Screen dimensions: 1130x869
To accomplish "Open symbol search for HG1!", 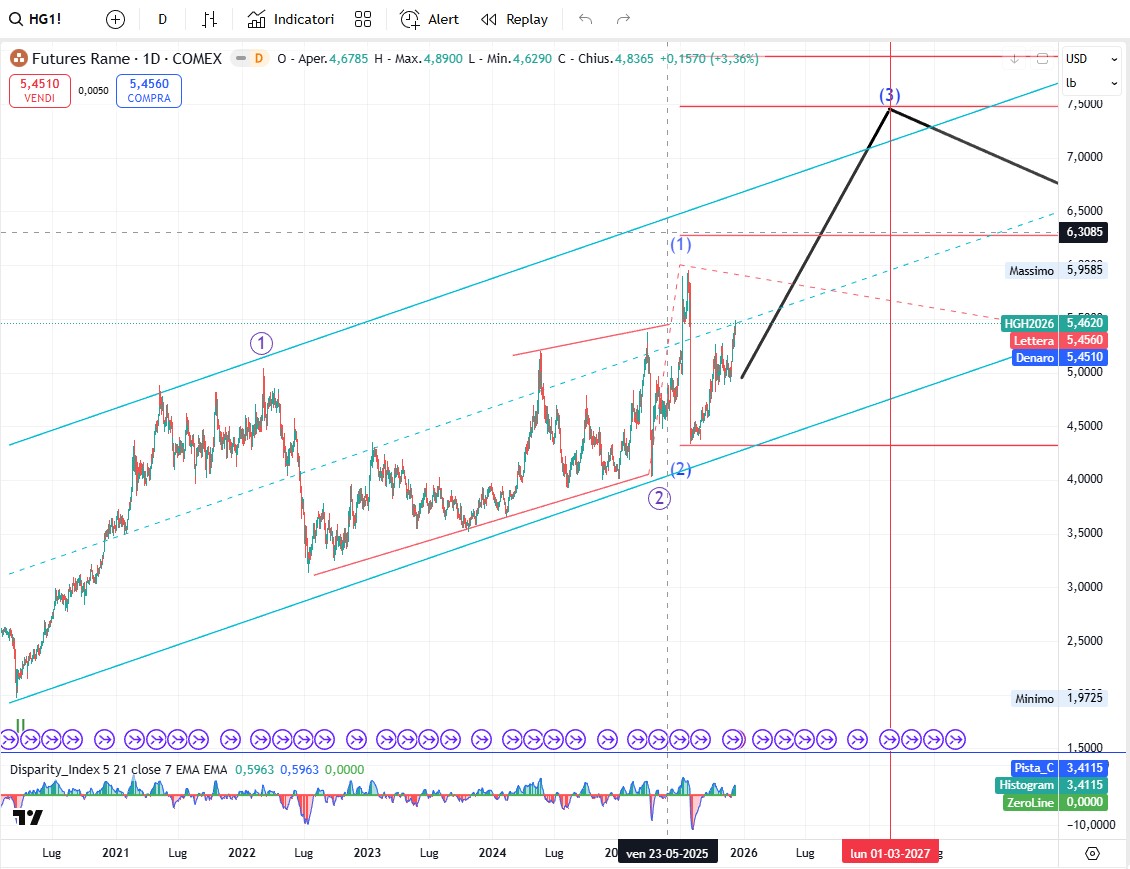I will [x=35, y=19].
